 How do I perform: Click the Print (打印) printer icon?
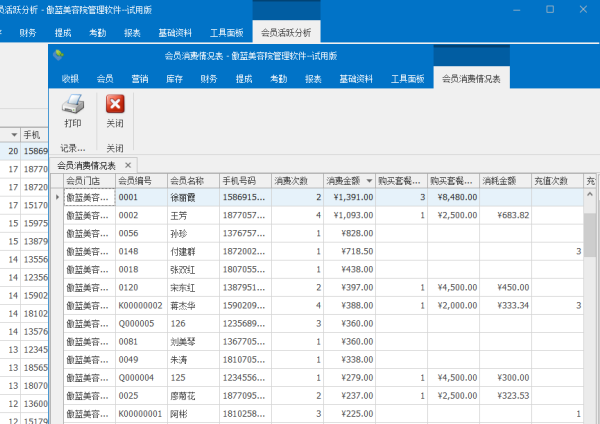point(72,104)
